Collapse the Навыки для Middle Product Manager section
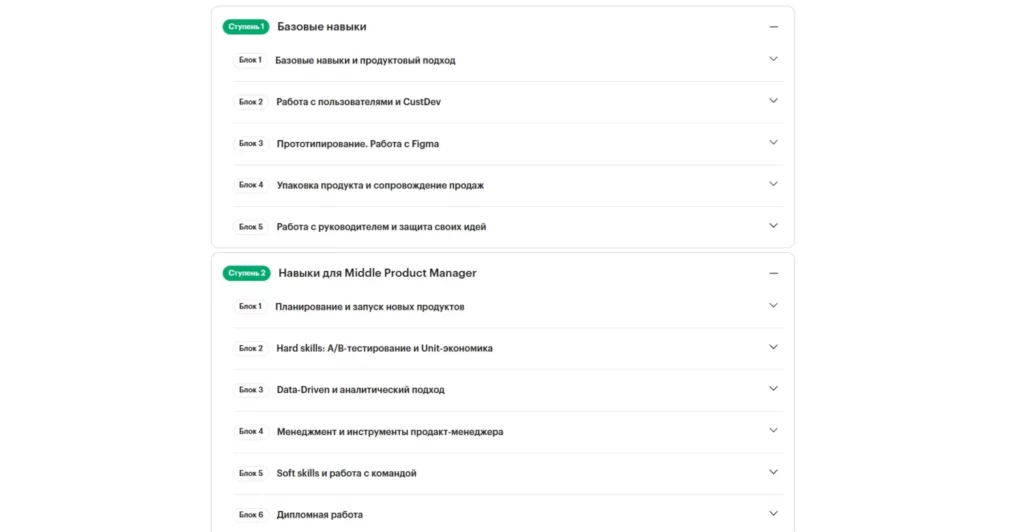The width and height of the screenshot is (1024, 532). pyautogui.click(x=773, y=273)
